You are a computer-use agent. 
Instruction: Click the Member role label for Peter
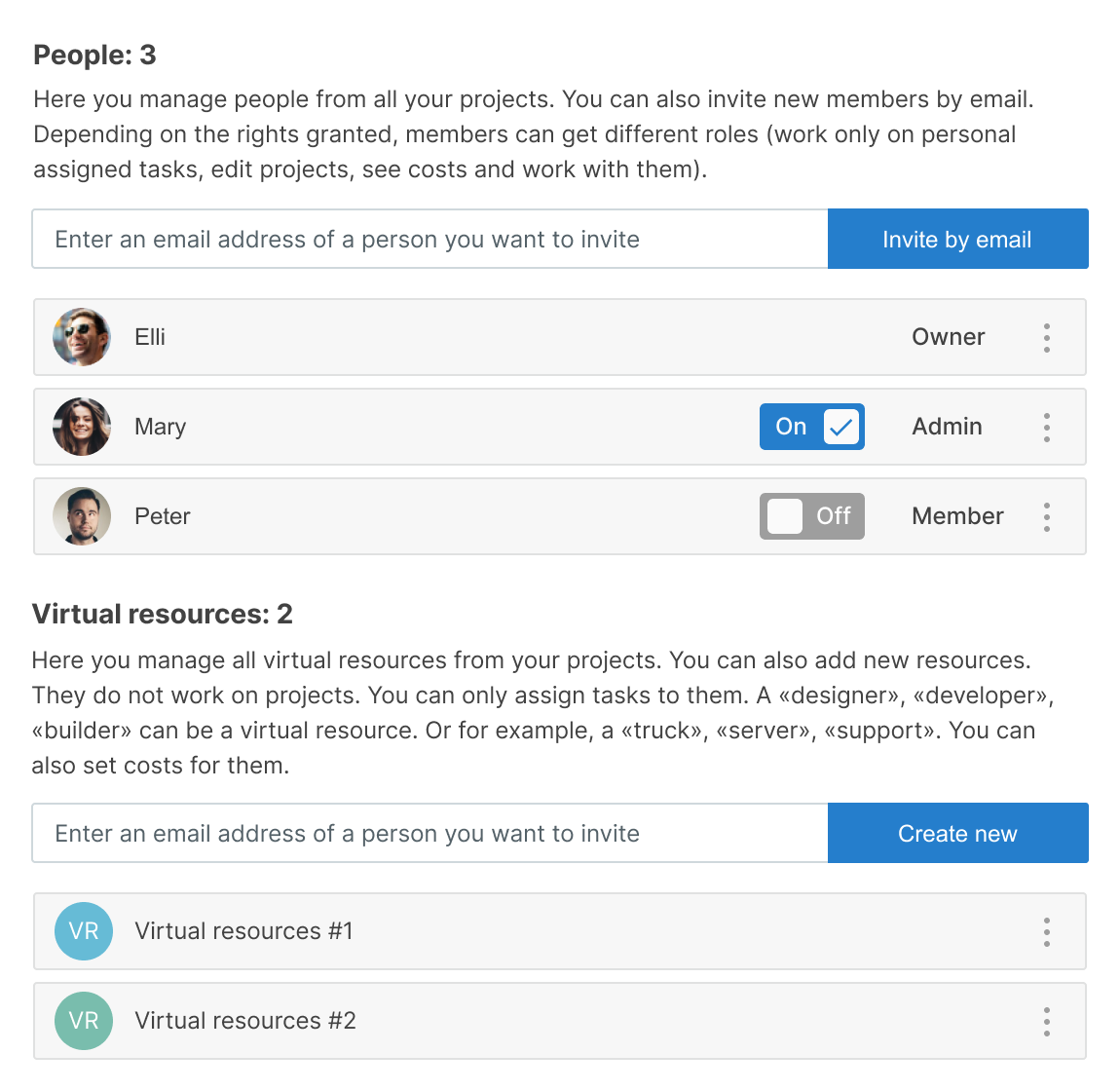pyautogui.click(x=957, y=516)
